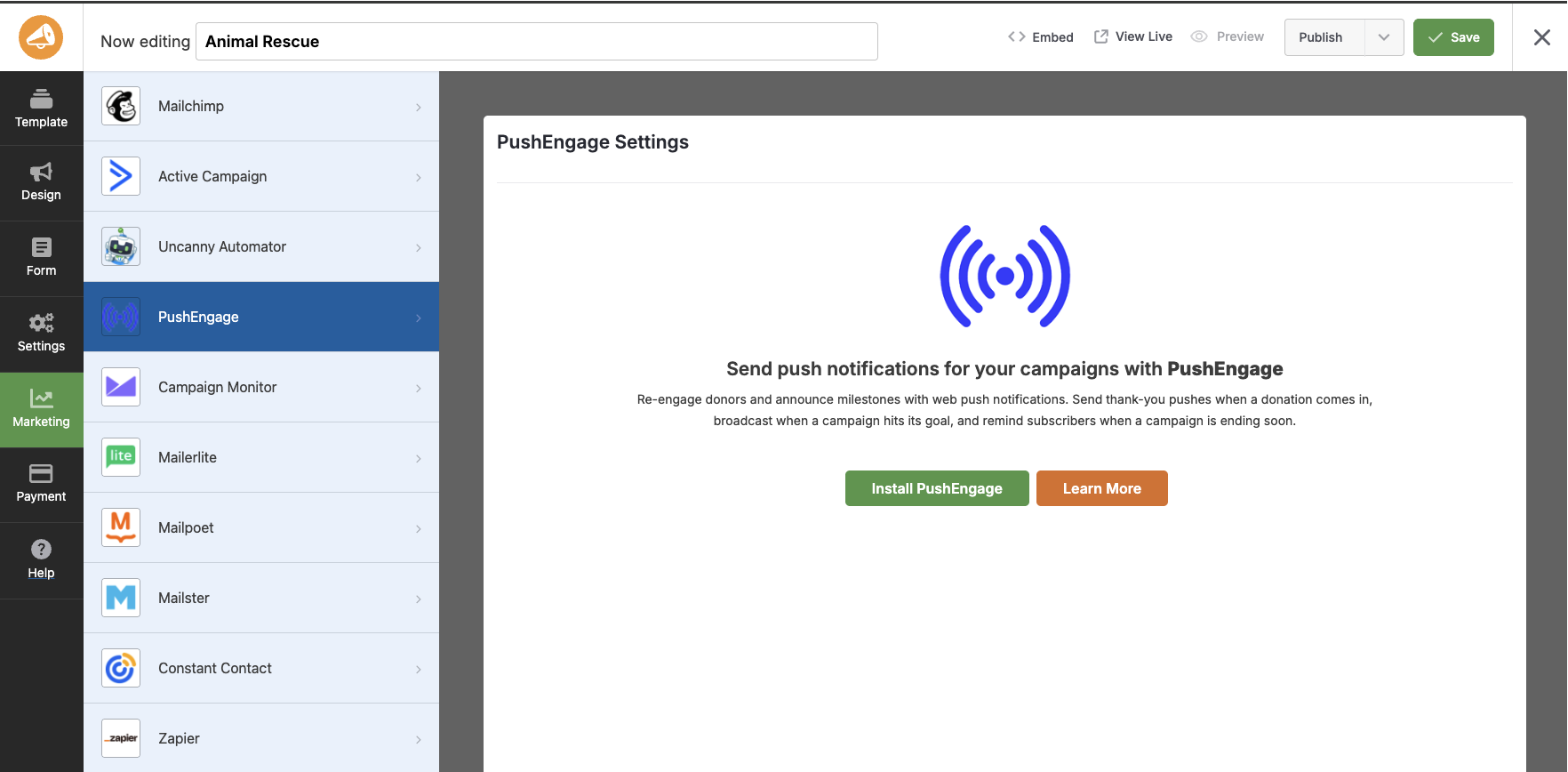Expand the Zapier row chevron

coord(419,739)
